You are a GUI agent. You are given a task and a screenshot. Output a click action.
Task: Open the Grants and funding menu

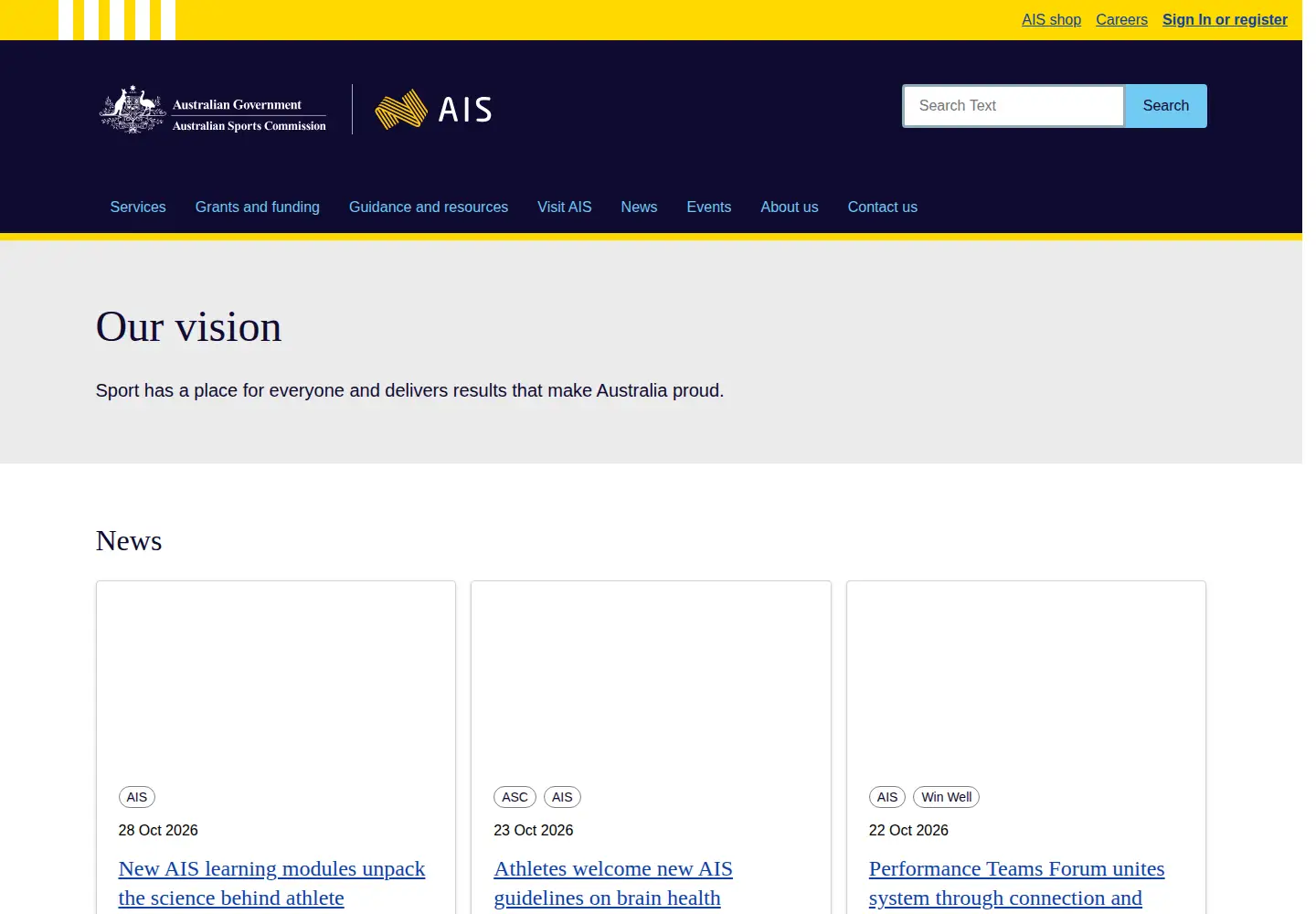[258, 207]
